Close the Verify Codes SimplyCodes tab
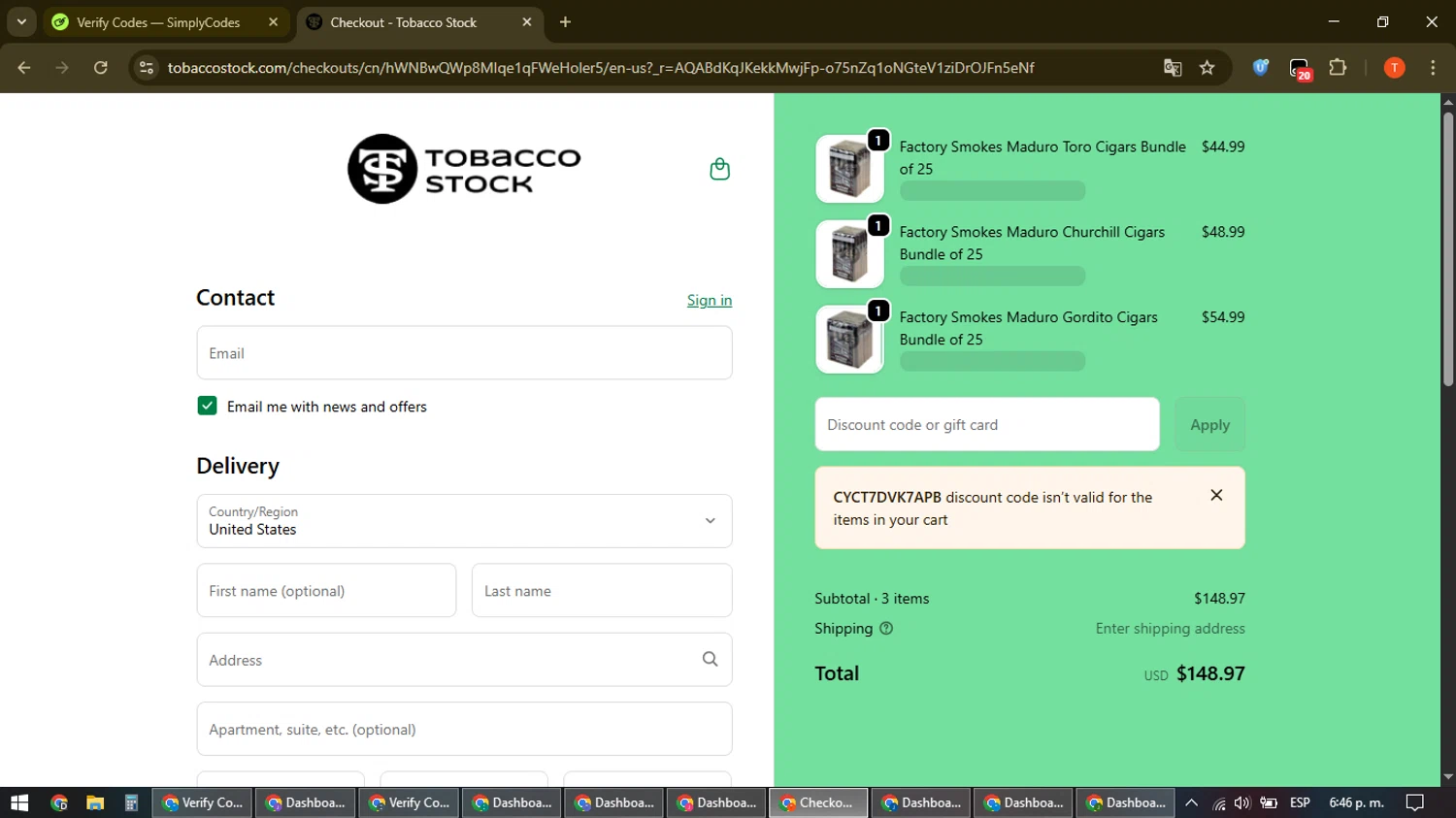1456x818 pixels. point(273,21)
